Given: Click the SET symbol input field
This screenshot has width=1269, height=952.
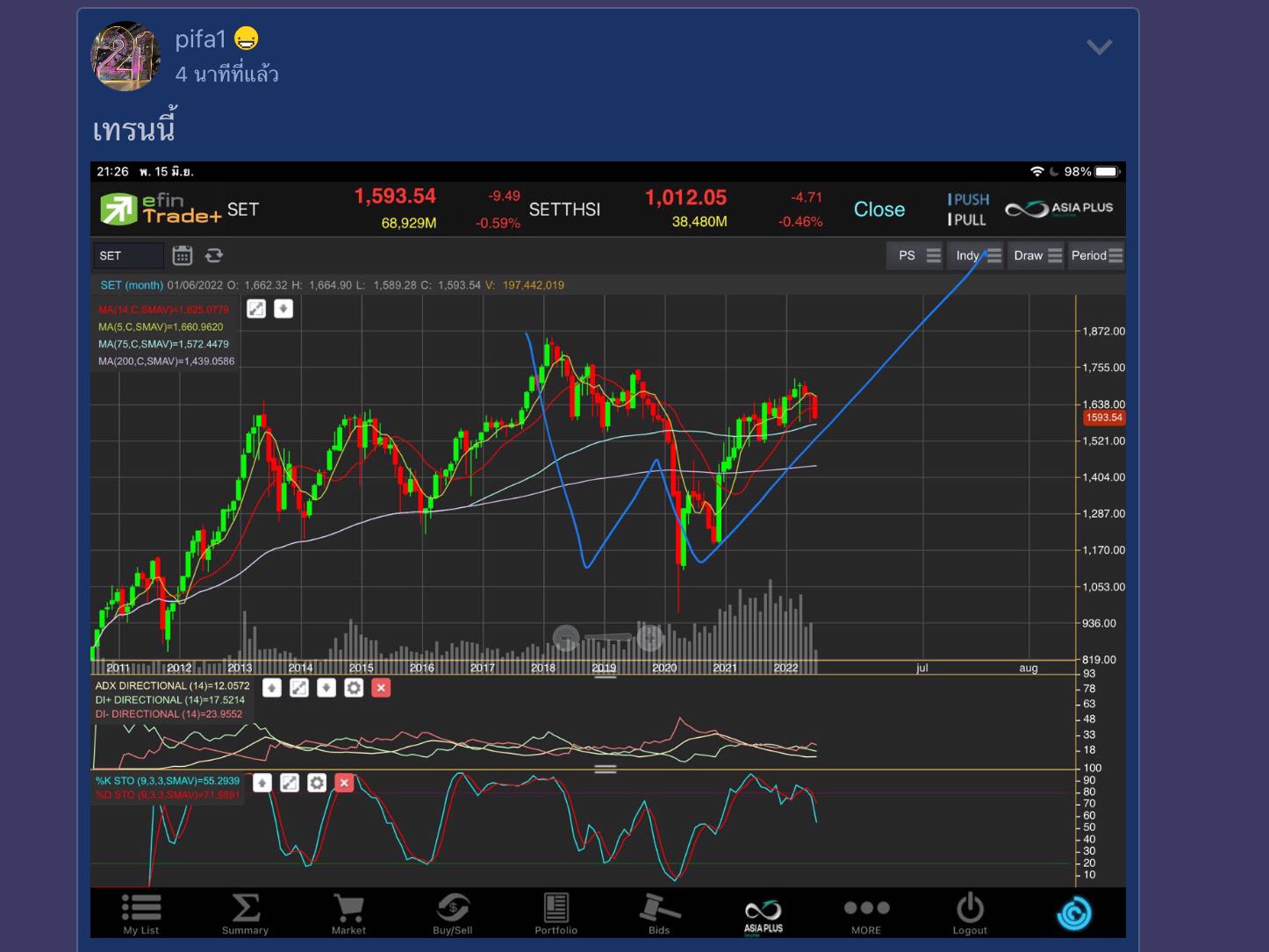Looking at the screenshot, I should 128,255.
